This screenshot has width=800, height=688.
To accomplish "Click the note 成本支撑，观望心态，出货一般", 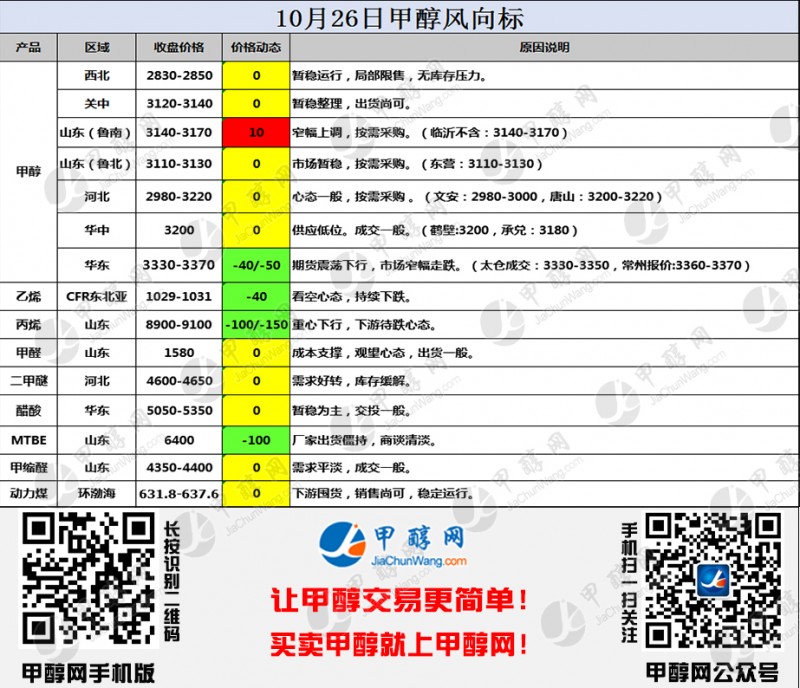I will (383, 353).
